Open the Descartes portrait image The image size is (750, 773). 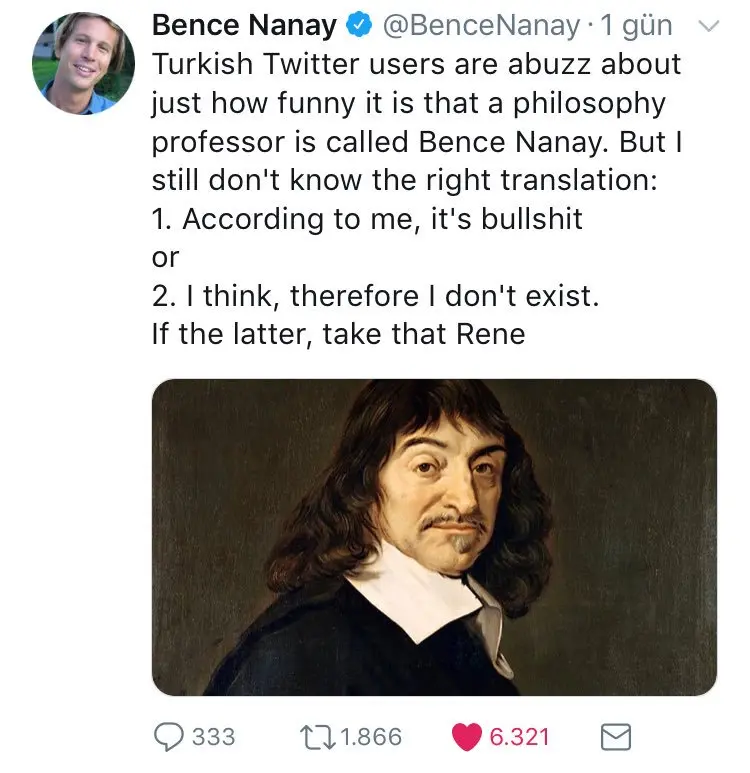point(434,537)
